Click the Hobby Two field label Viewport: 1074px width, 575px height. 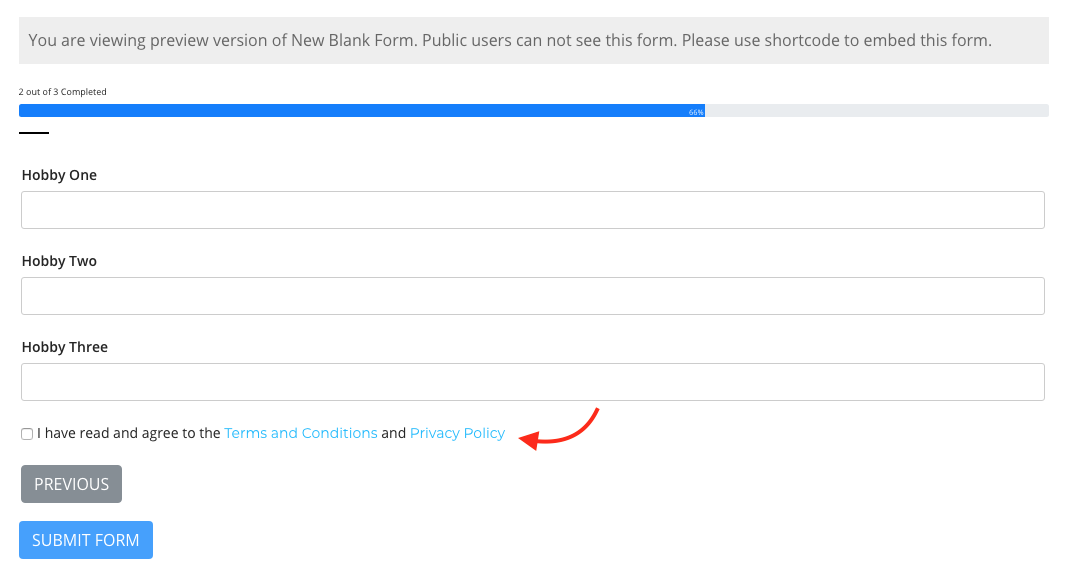tap(59, 261)
